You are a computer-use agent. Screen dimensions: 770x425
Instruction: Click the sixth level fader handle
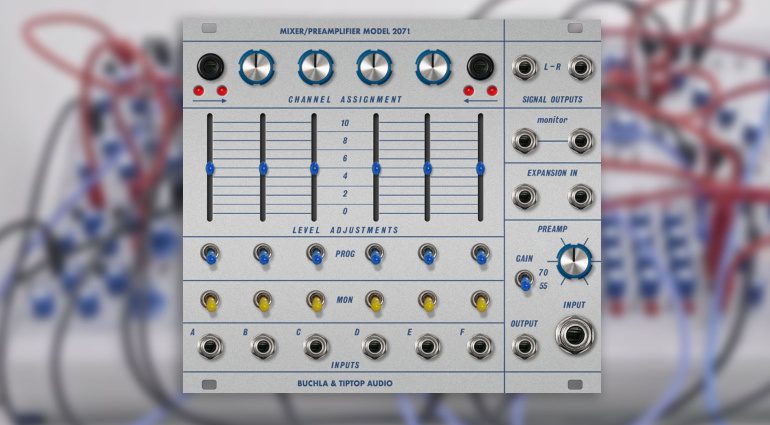click(x=480, y=169)
